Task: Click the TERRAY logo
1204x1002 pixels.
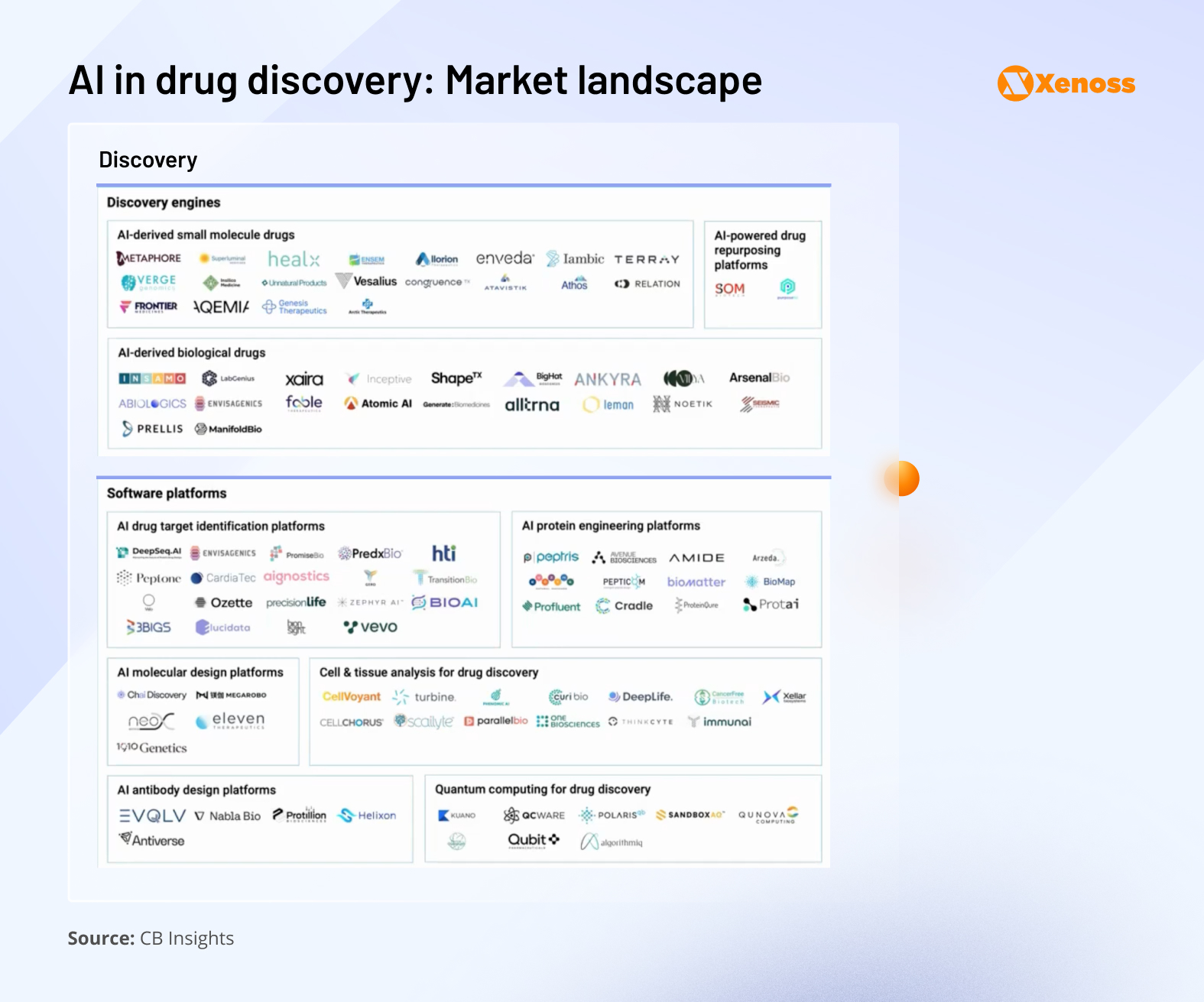Action: (647, 260)
